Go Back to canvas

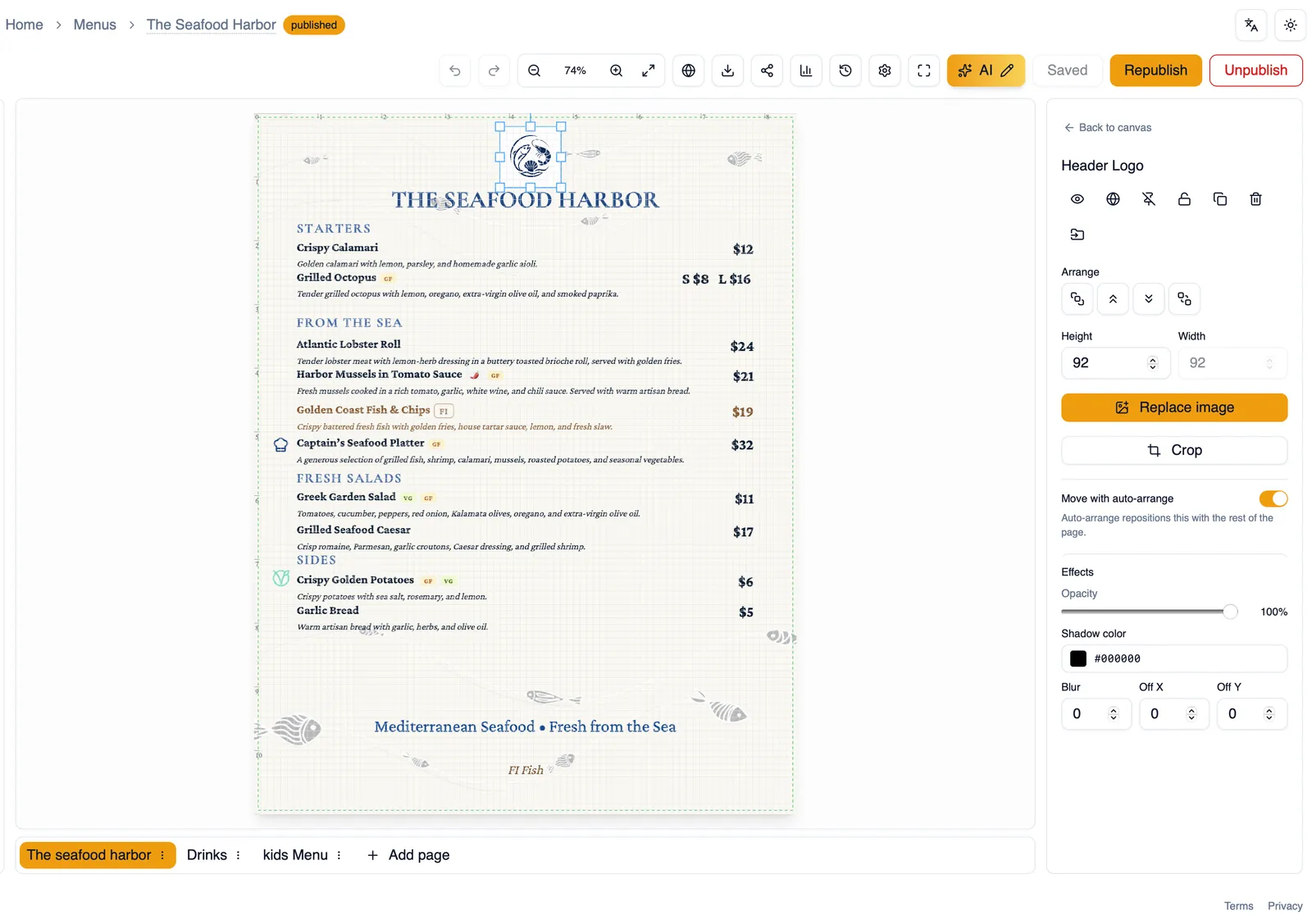(1108, 127)
